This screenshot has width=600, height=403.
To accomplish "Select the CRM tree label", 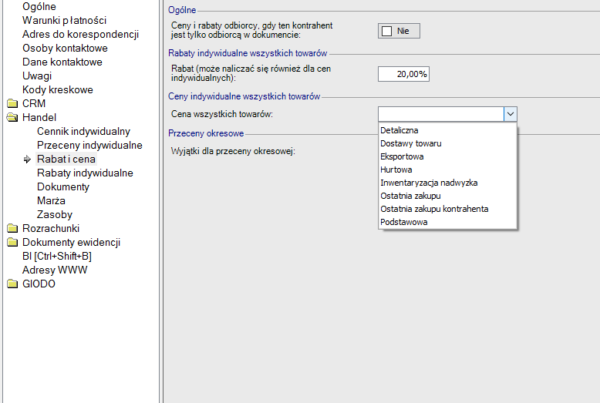I will coord(34,104).
